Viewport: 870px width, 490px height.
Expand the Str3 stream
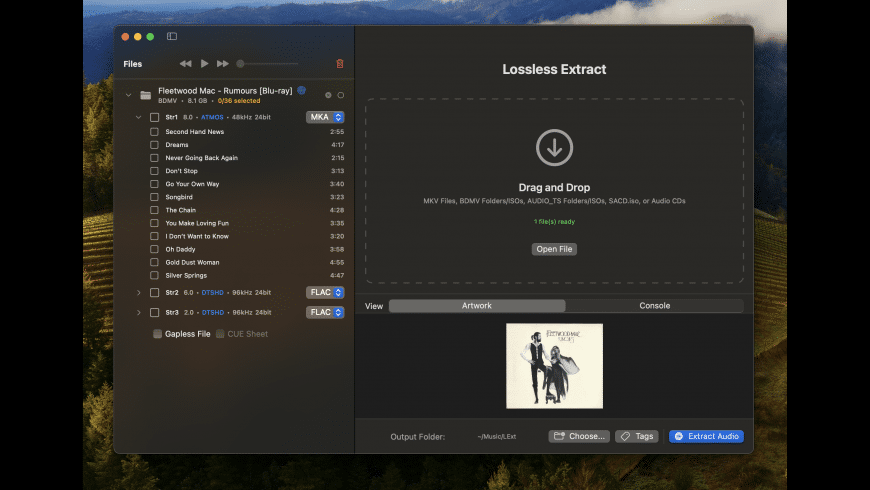139,312
